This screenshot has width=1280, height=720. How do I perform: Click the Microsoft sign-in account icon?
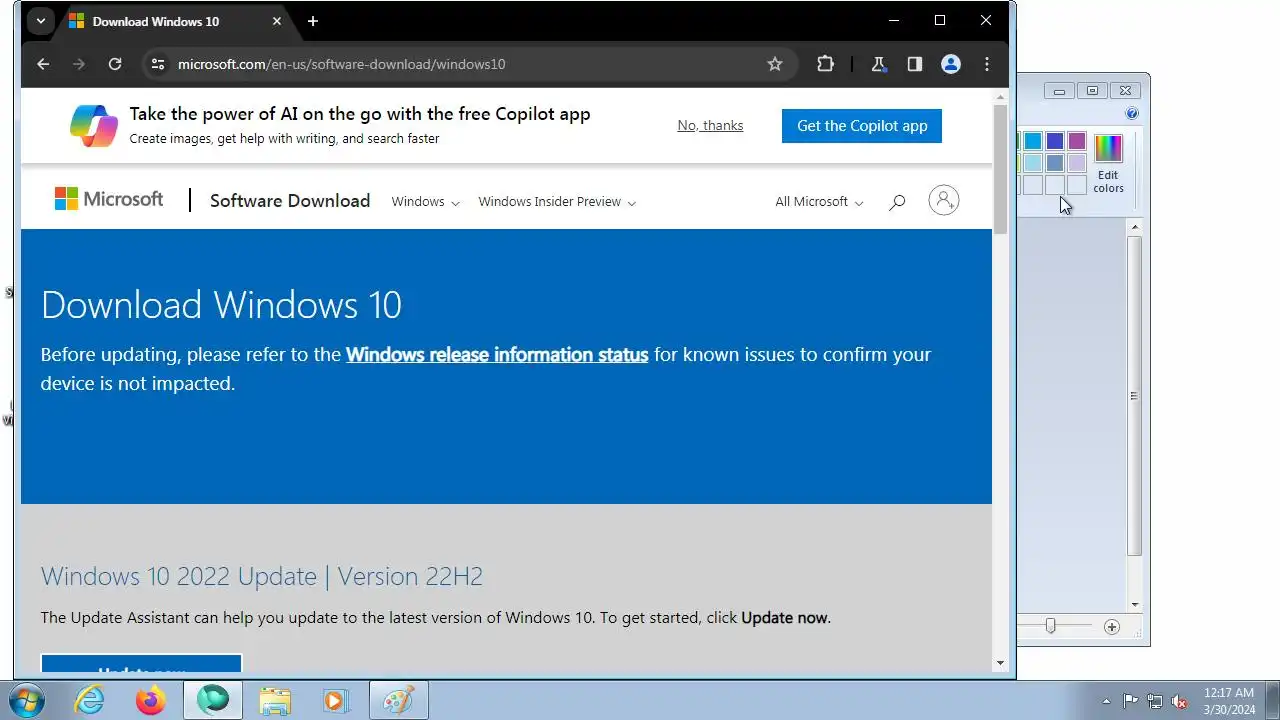click(944, 201)
